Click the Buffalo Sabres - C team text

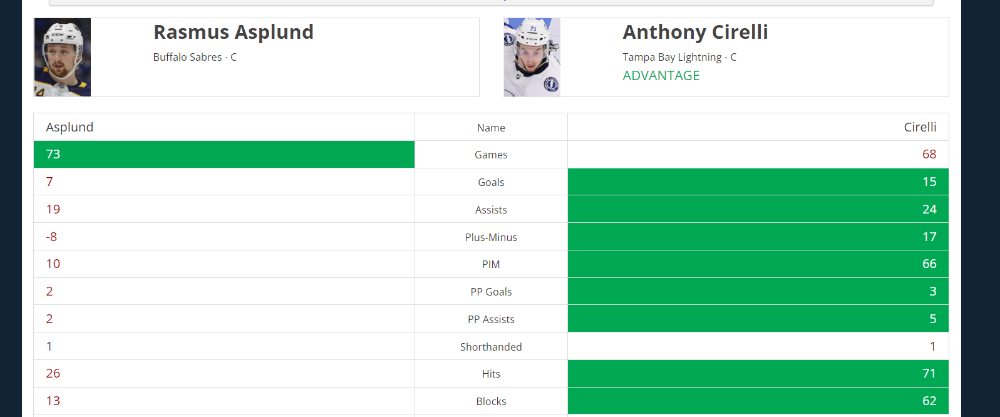coord(195,57)
